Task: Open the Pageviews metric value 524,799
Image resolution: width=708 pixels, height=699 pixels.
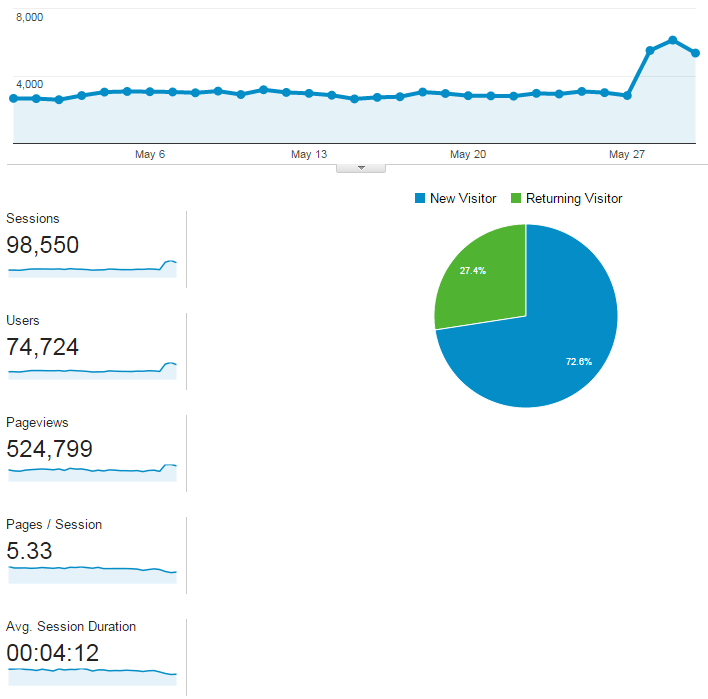Action: (x=50, y=450)
